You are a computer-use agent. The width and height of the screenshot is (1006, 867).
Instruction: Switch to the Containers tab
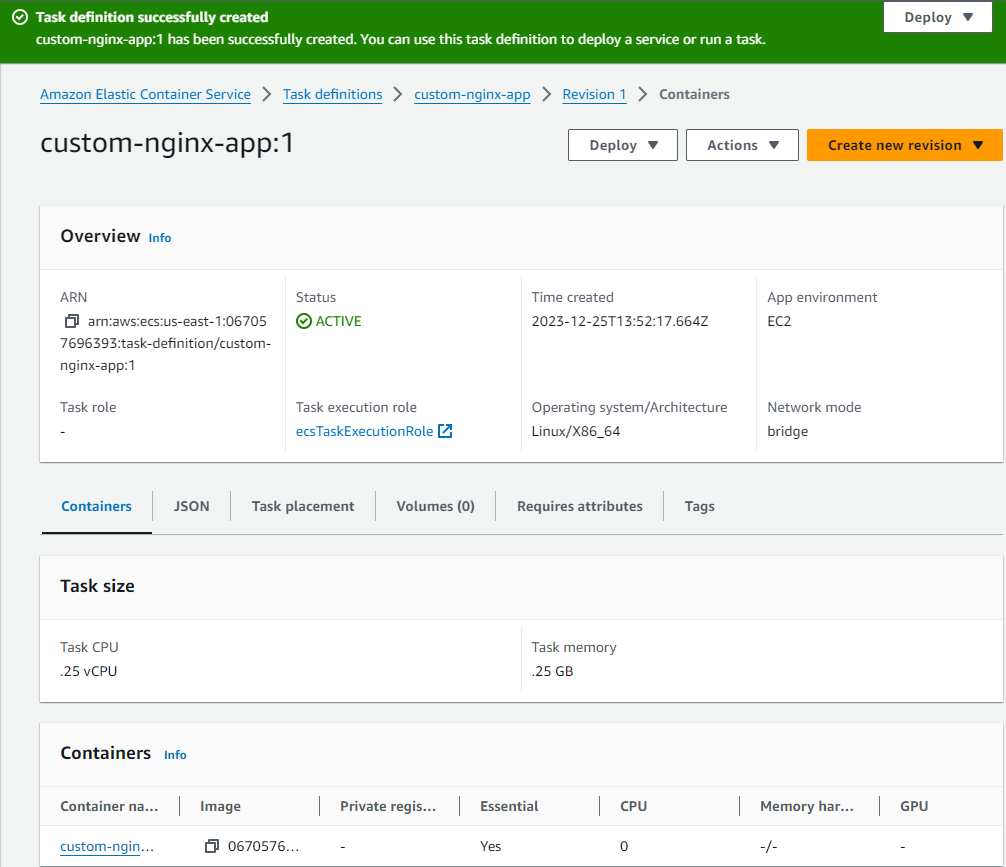96,506
